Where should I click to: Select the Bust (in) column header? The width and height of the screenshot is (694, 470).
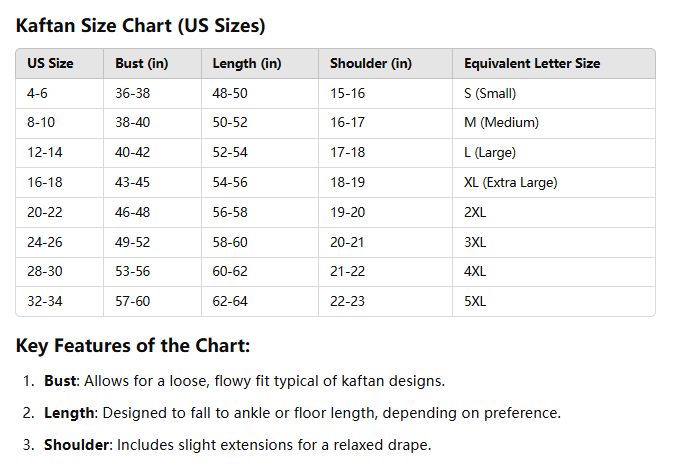(x=141, y=63)
